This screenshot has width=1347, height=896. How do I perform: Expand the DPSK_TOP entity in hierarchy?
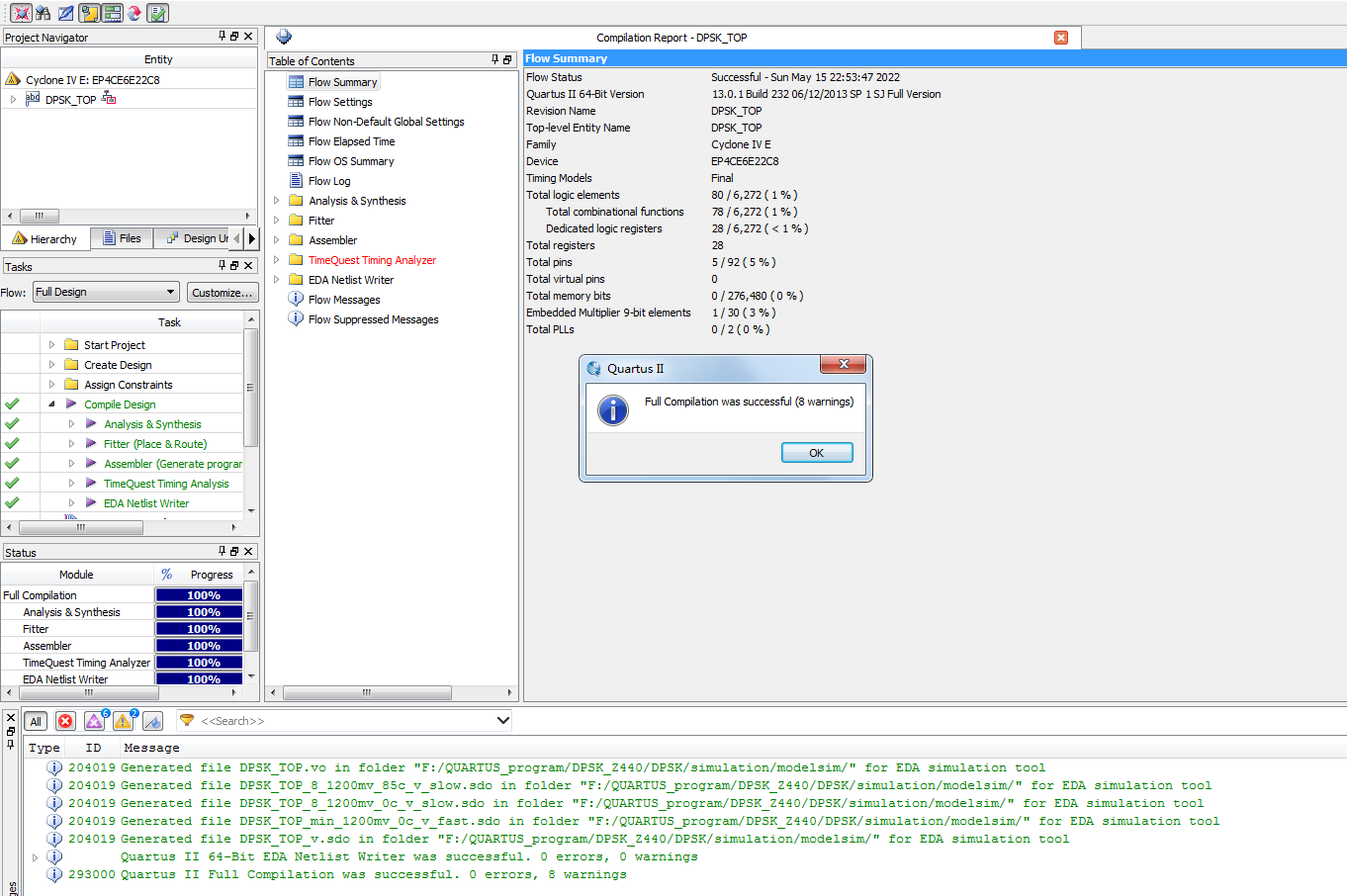13,100
